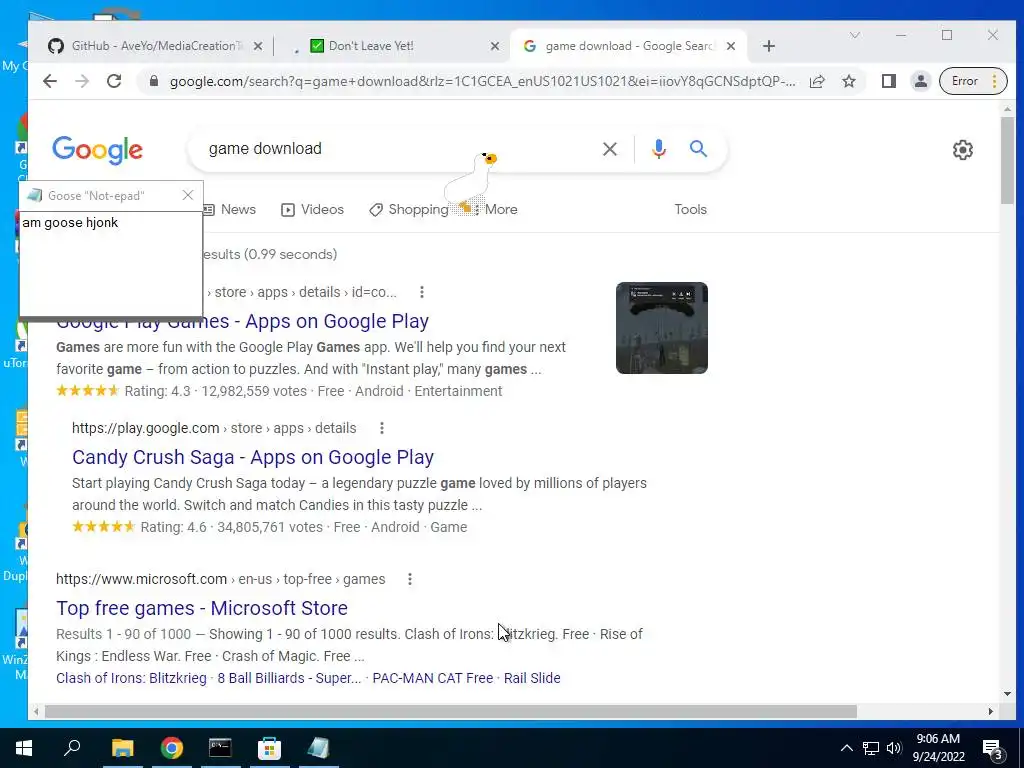Share this page from address bar

click(817, 81)
